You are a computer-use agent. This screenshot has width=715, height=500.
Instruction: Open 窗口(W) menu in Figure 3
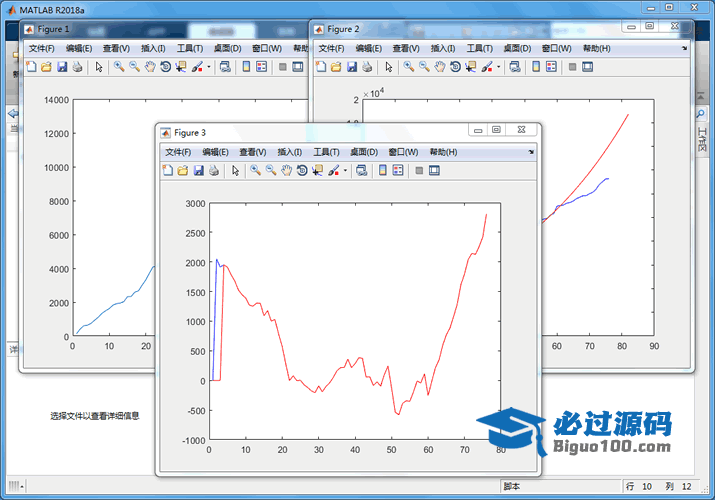click(x=403, y=152)
